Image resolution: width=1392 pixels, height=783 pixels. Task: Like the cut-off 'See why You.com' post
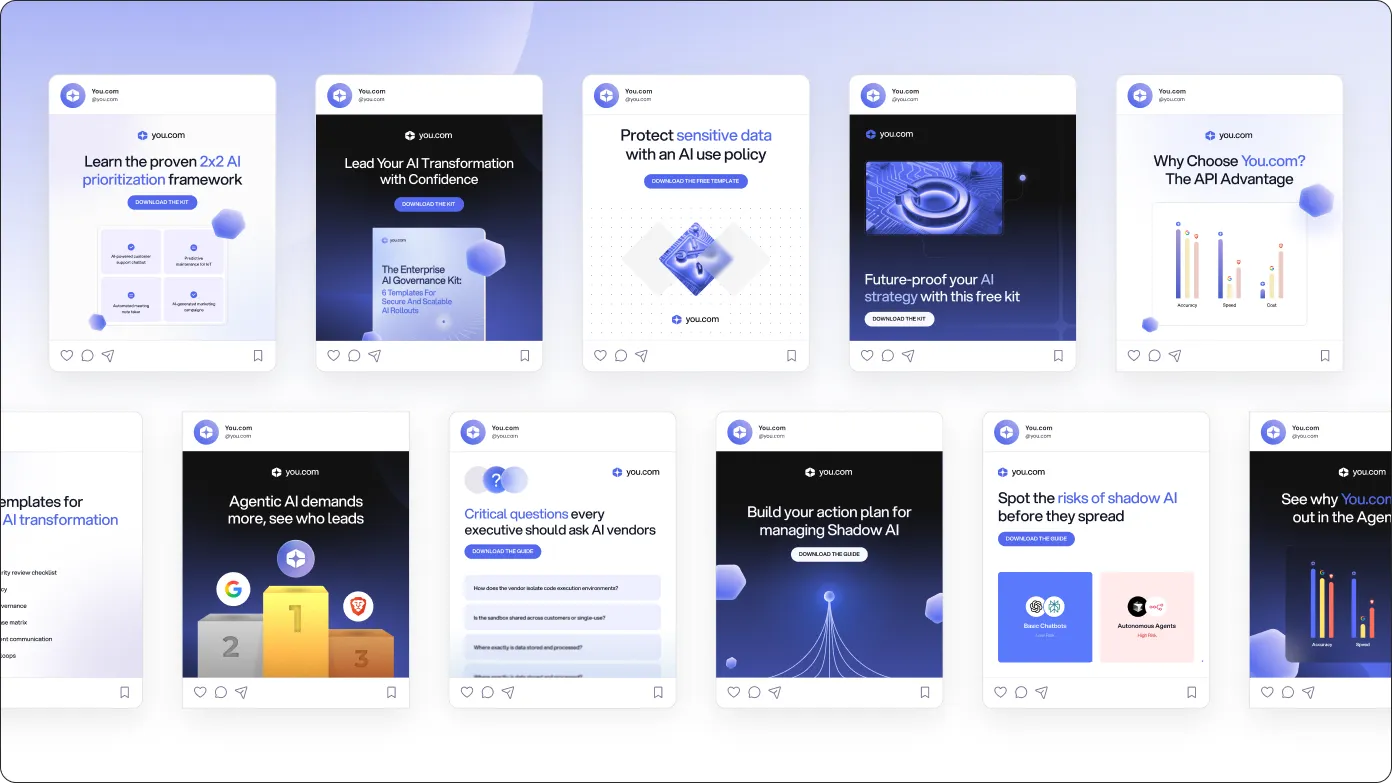click(x=1268, y=692)
